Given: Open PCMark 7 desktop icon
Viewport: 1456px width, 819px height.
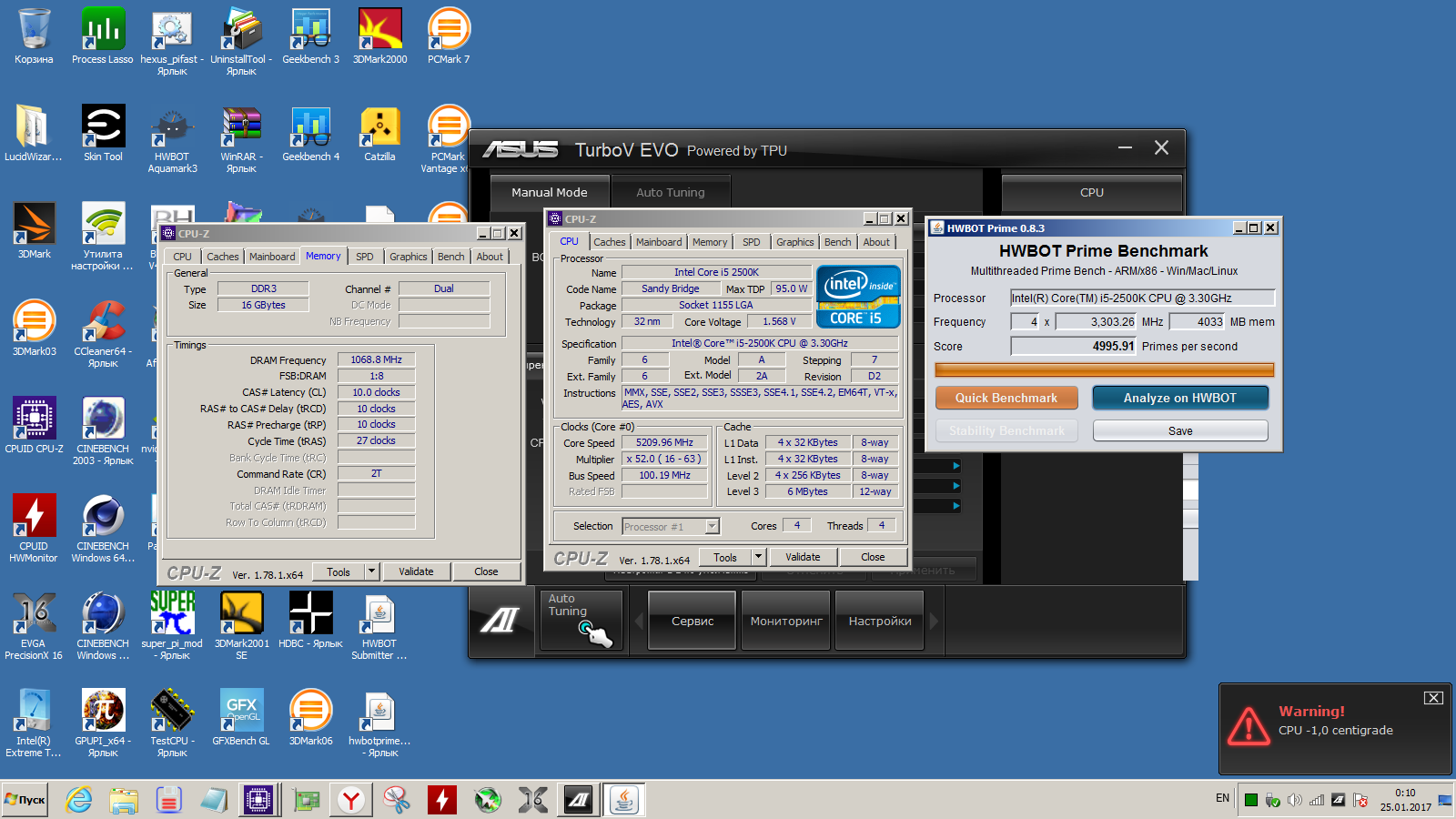Looking at the screenshot, I should (449, 36).
